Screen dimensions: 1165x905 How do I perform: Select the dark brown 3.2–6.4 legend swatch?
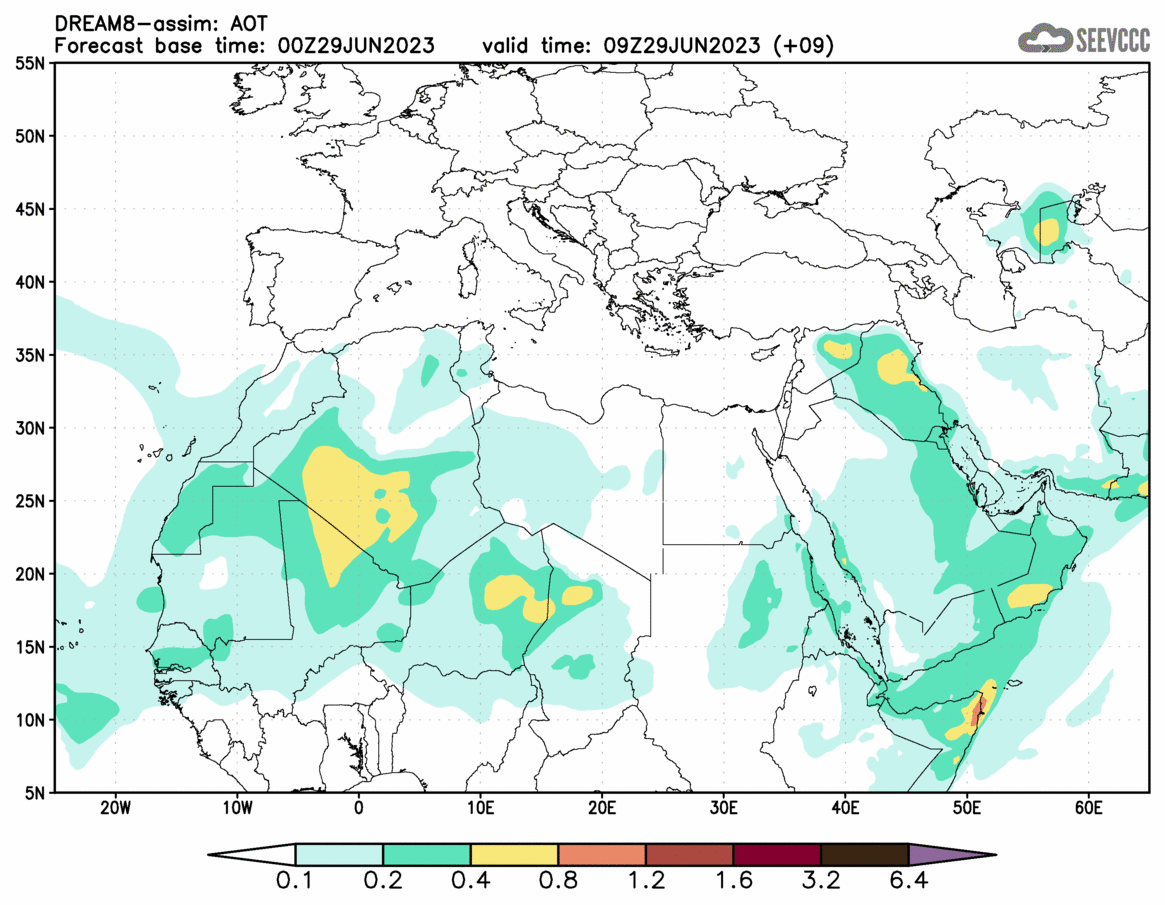(866, 854)
